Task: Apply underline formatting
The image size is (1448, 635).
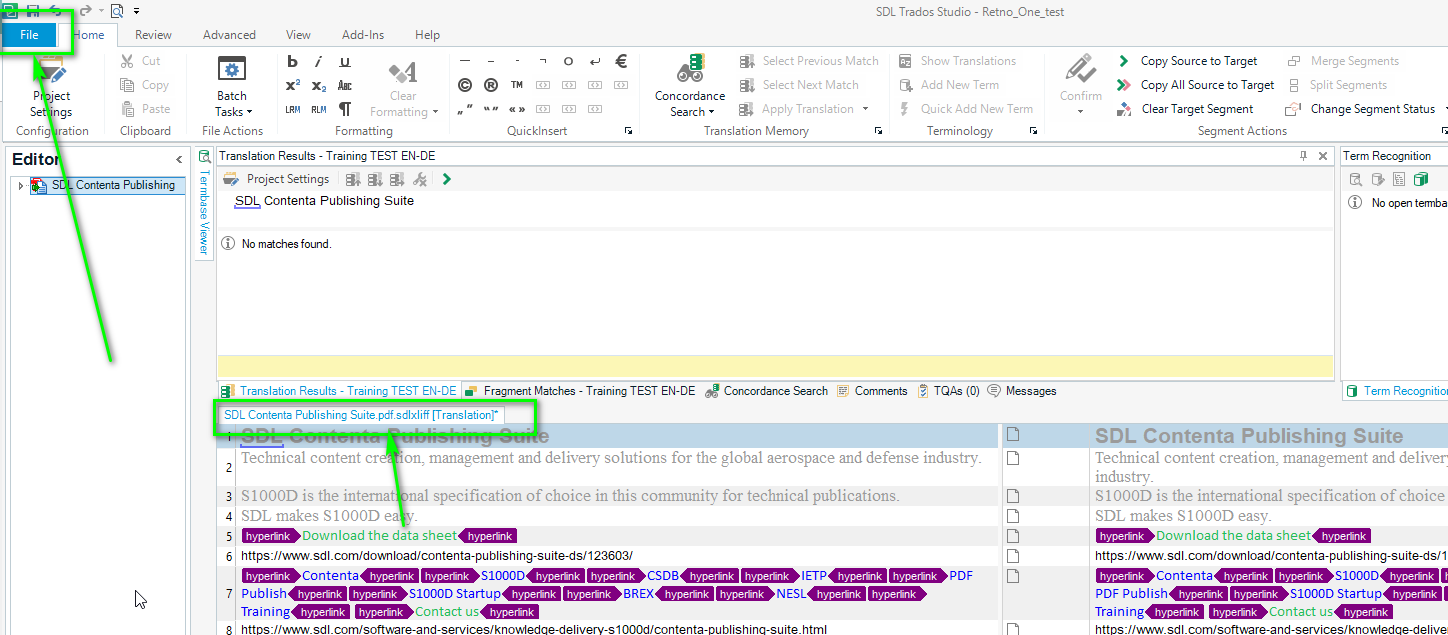Action: tap(345, 61)
